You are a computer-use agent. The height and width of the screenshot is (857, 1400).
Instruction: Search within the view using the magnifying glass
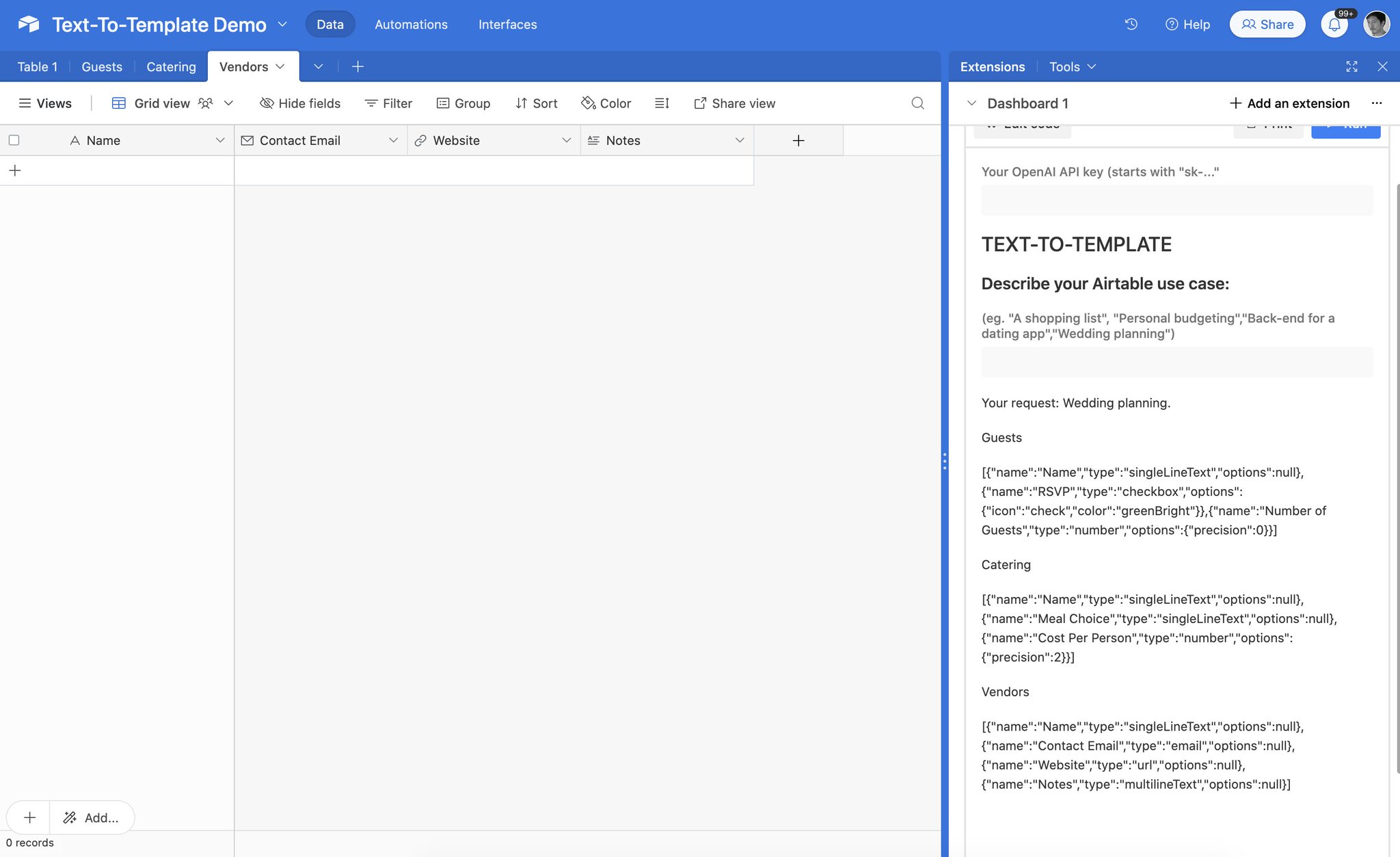[x=917, y=103]
